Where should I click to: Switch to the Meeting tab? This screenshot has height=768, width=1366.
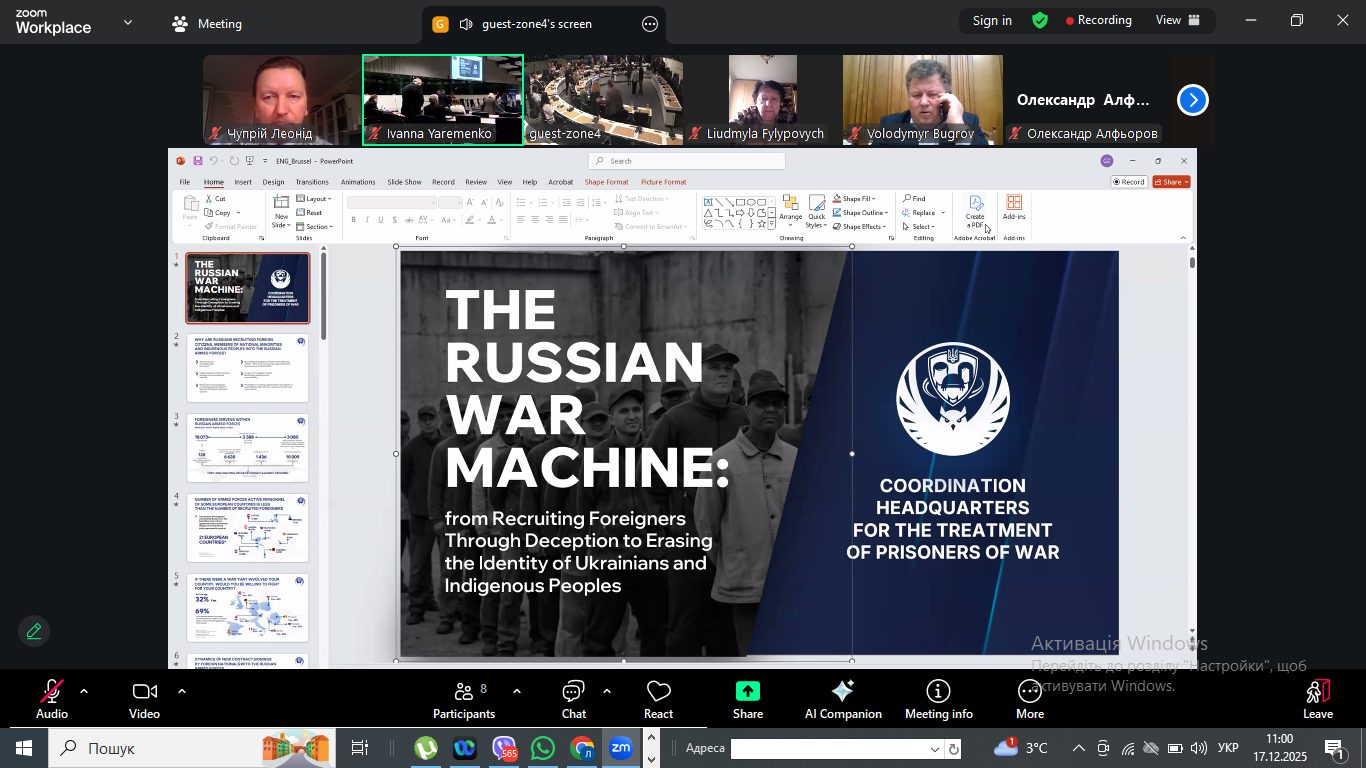[207, 24]
